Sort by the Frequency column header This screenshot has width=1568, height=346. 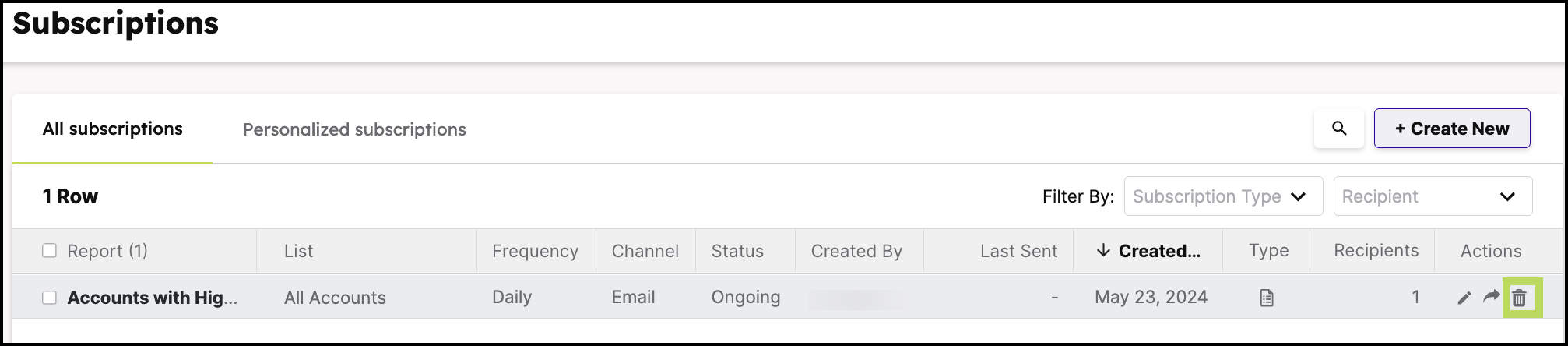[x=535, y=251]
